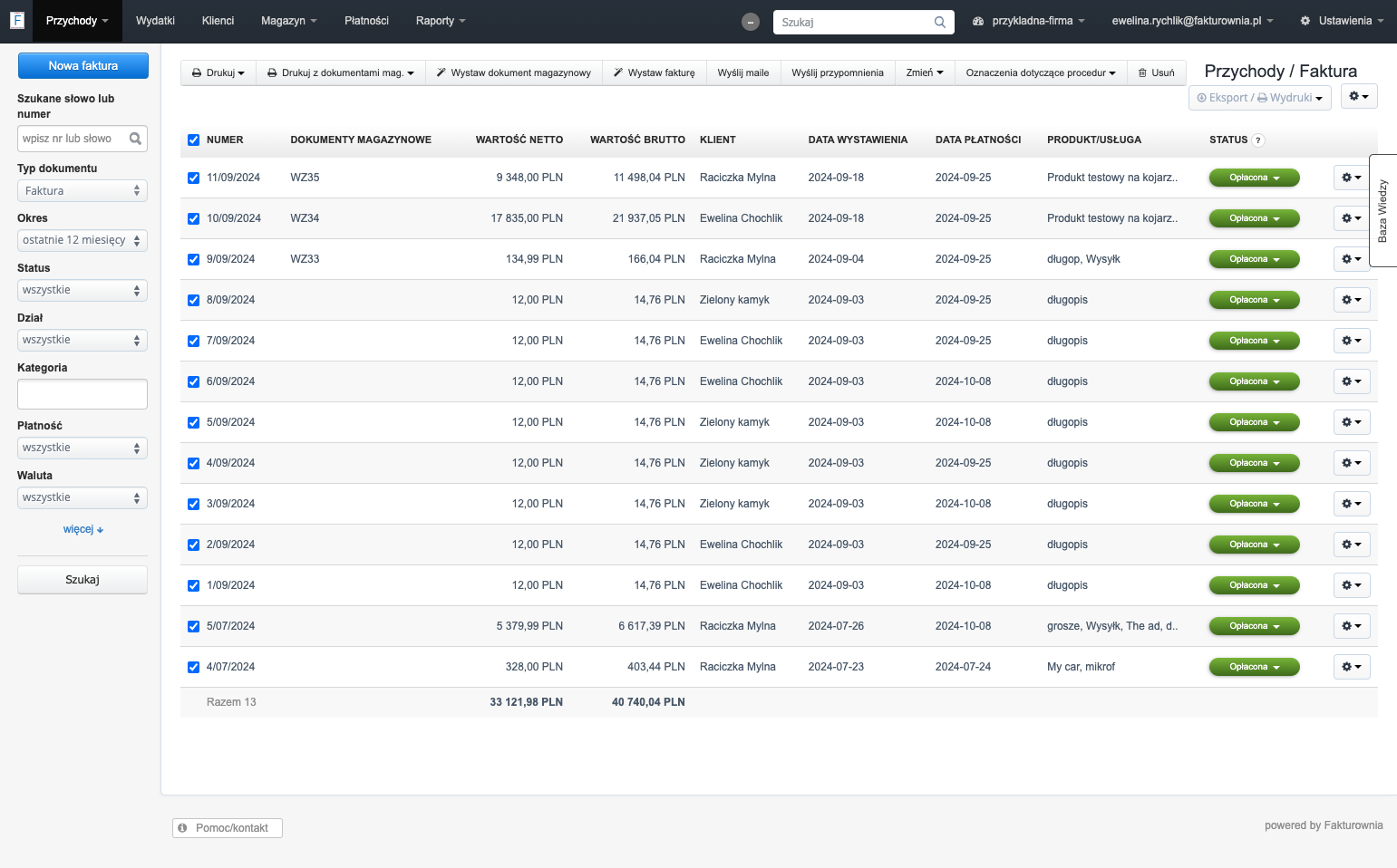Click więcej link for more filters
Screen dimensions: 1397x868
[x=83, y=529]
